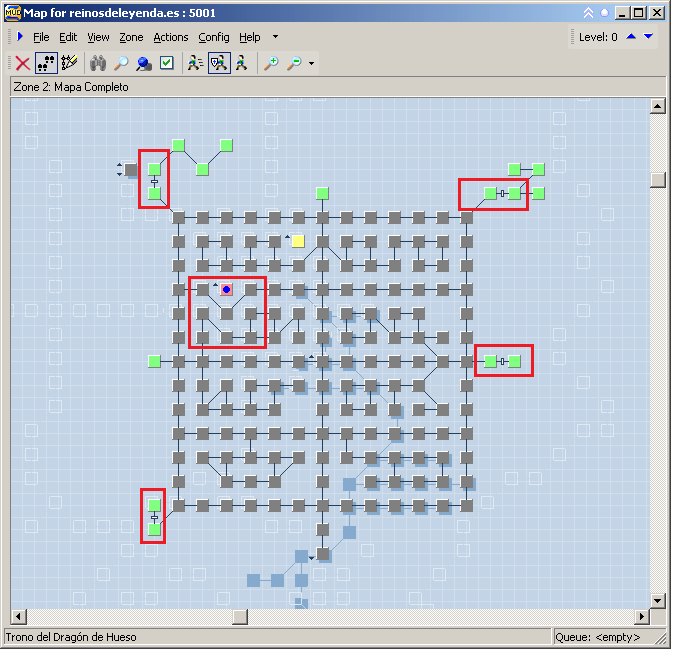Screen dimensions: 676x658
Task: Open the Zone menu
Action: click(x=131, y=37)
